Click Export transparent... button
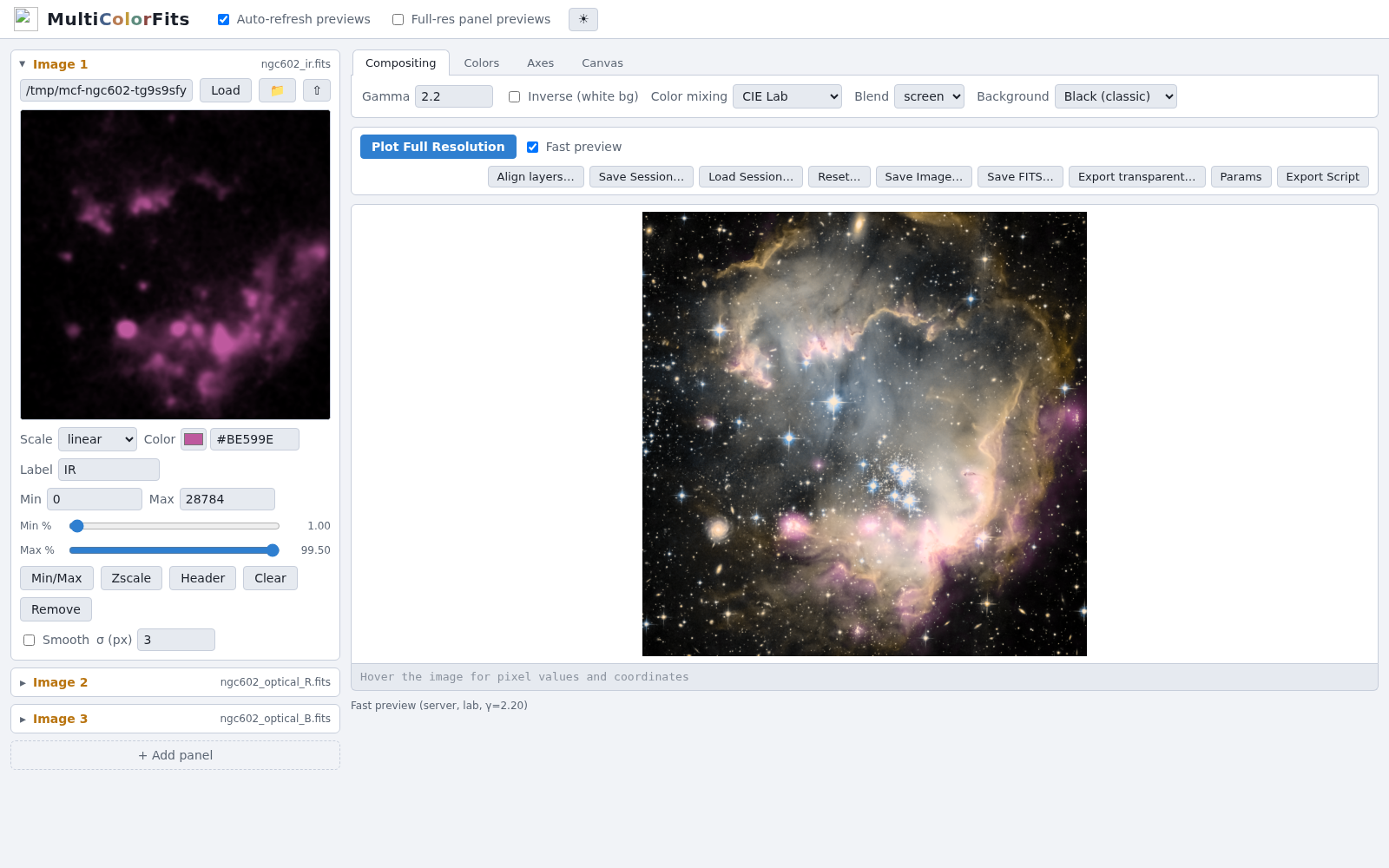 (1137, 176)
